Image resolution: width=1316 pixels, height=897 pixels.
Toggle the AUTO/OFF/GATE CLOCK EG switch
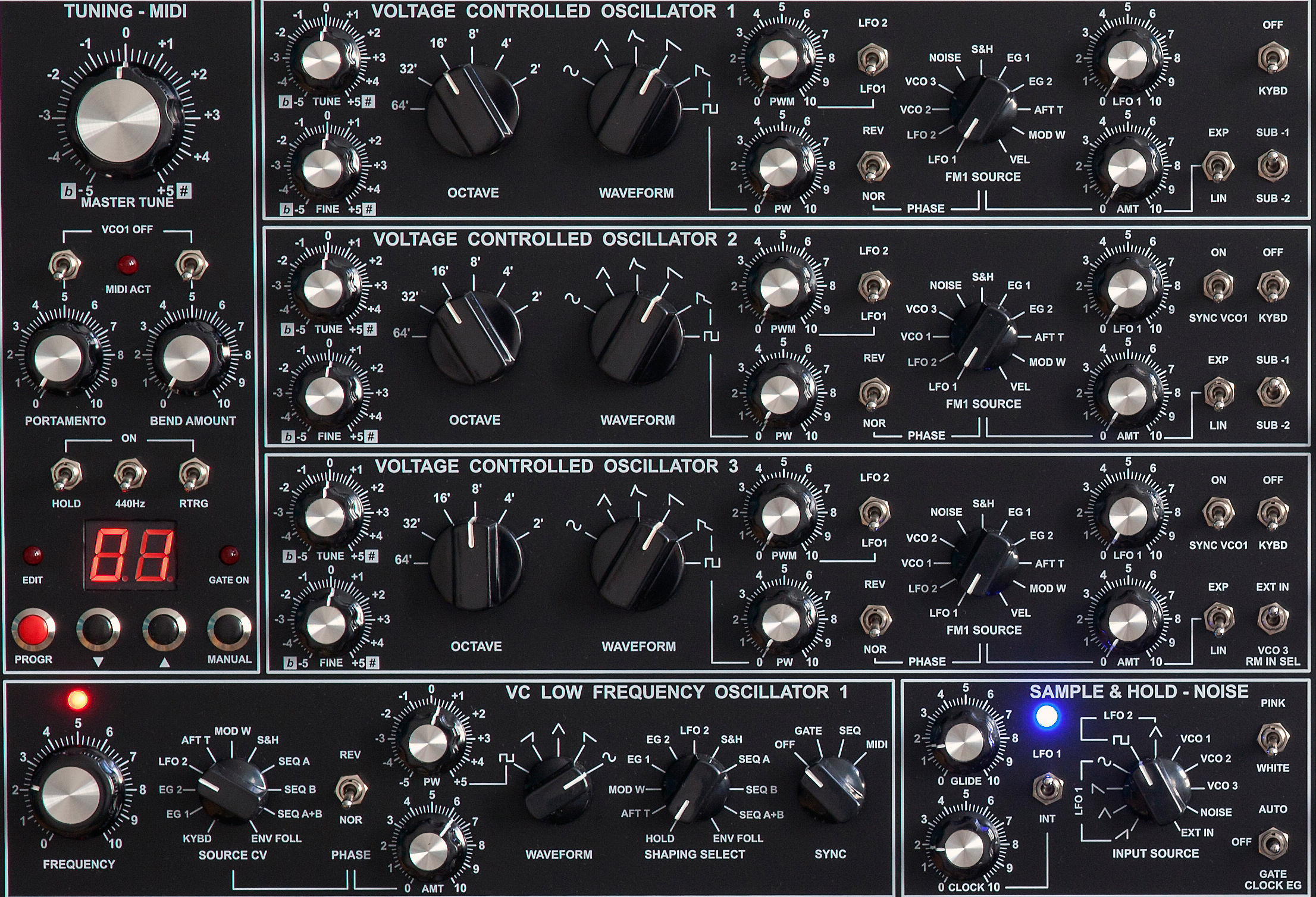tap(1273, 842)
